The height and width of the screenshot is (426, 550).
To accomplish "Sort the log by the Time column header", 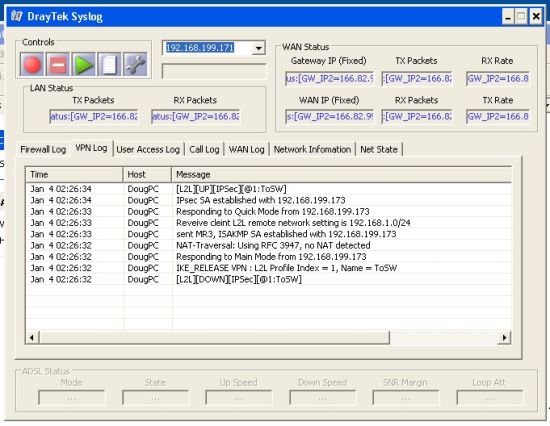I will (74, 174).
